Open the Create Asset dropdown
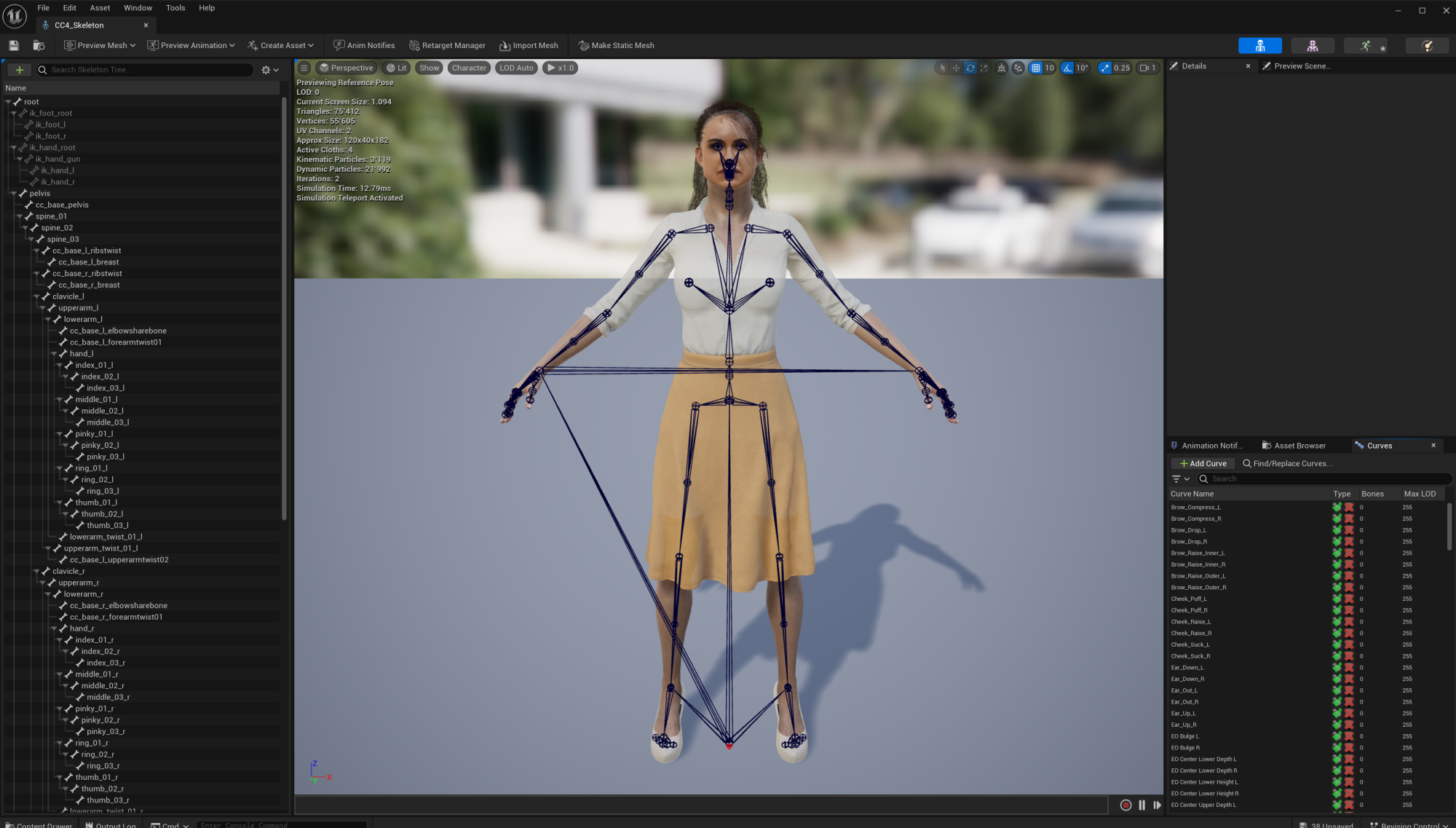 point(280,45)
